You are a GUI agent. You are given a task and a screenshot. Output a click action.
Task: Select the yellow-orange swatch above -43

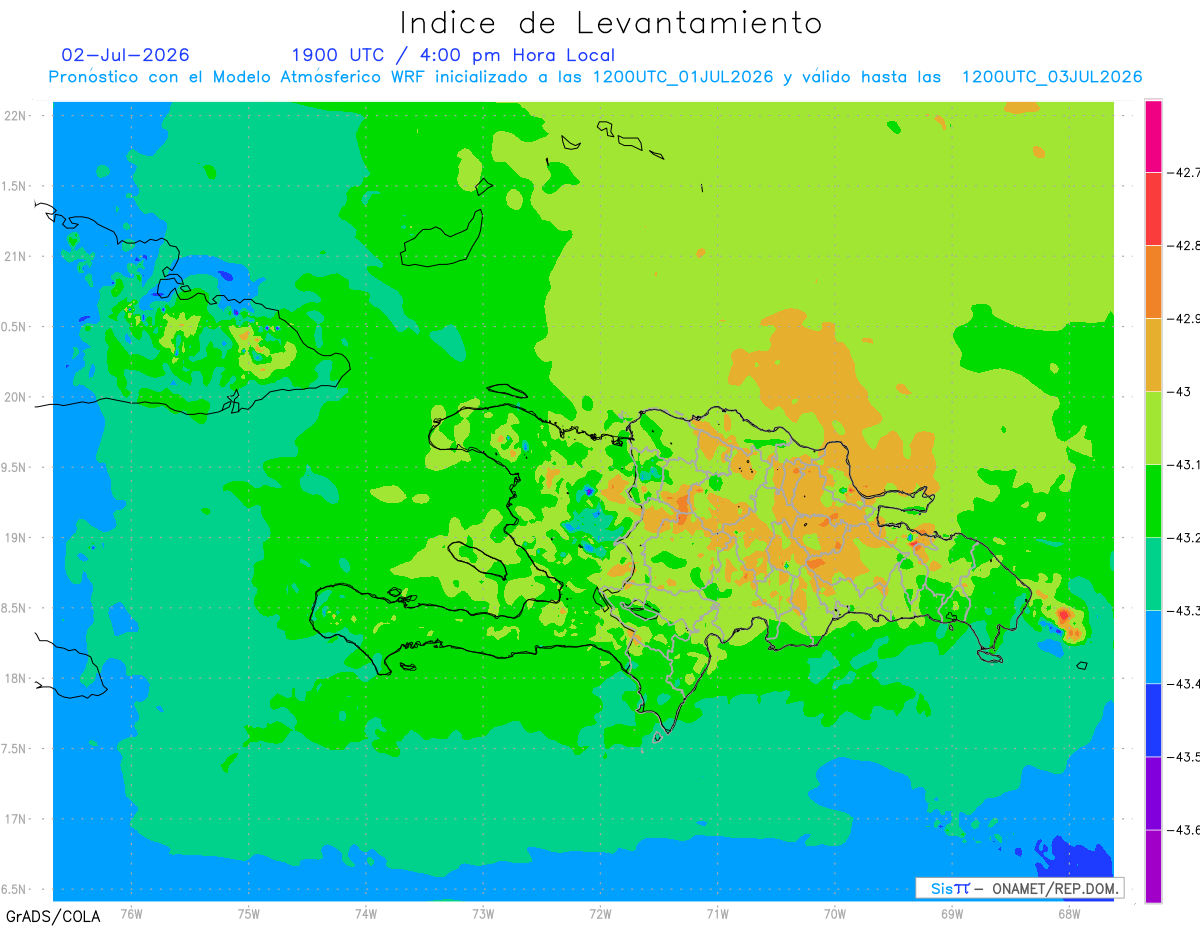pos(1153,355)
